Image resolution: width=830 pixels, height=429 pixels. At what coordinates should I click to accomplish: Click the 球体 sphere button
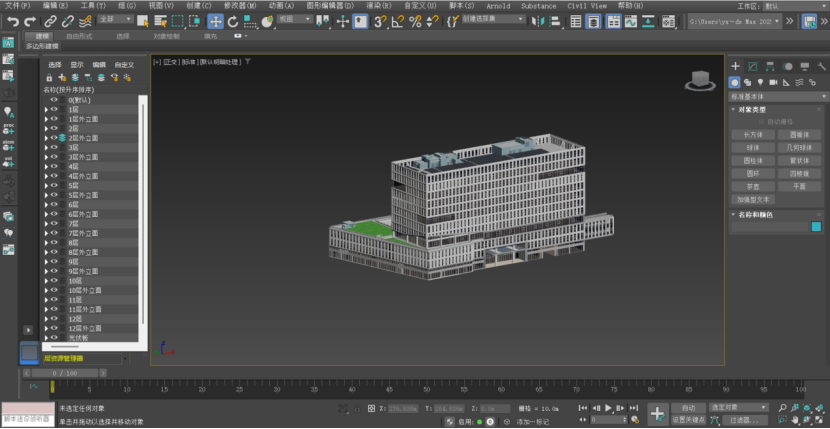752,147
